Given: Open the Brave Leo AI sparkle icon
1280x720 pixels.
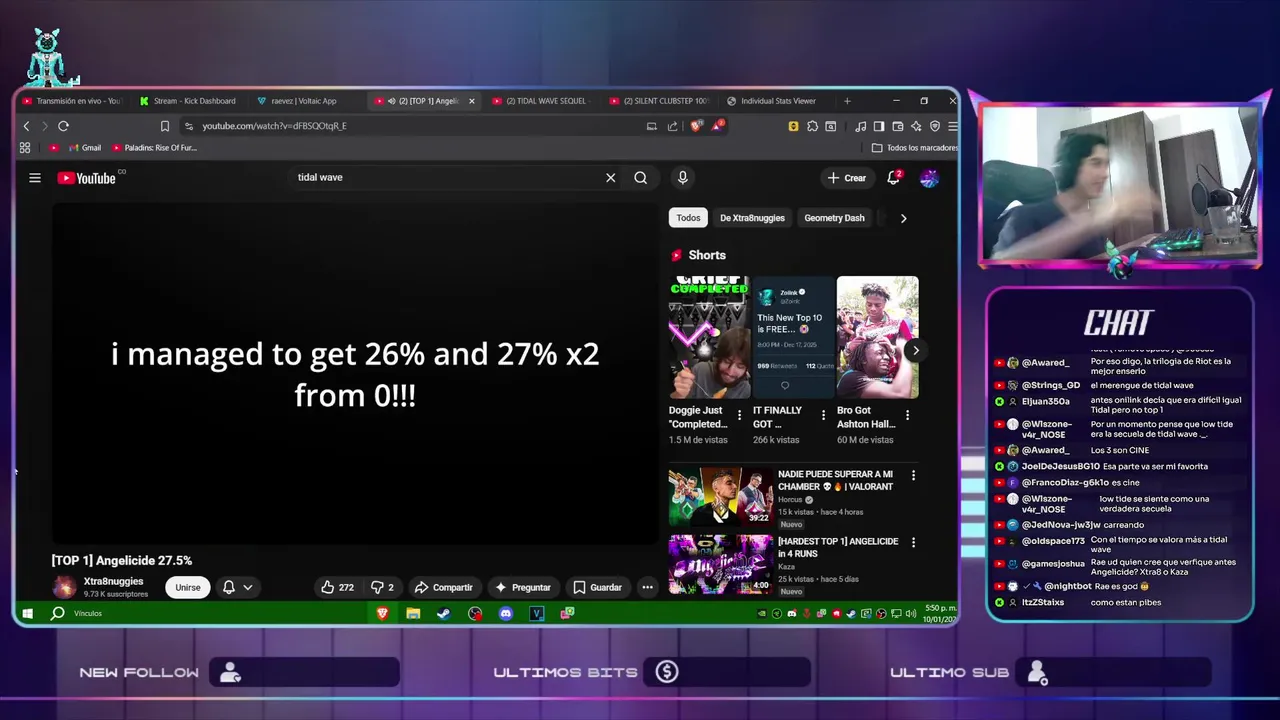Looking at the screenshot, I should 916,126.
